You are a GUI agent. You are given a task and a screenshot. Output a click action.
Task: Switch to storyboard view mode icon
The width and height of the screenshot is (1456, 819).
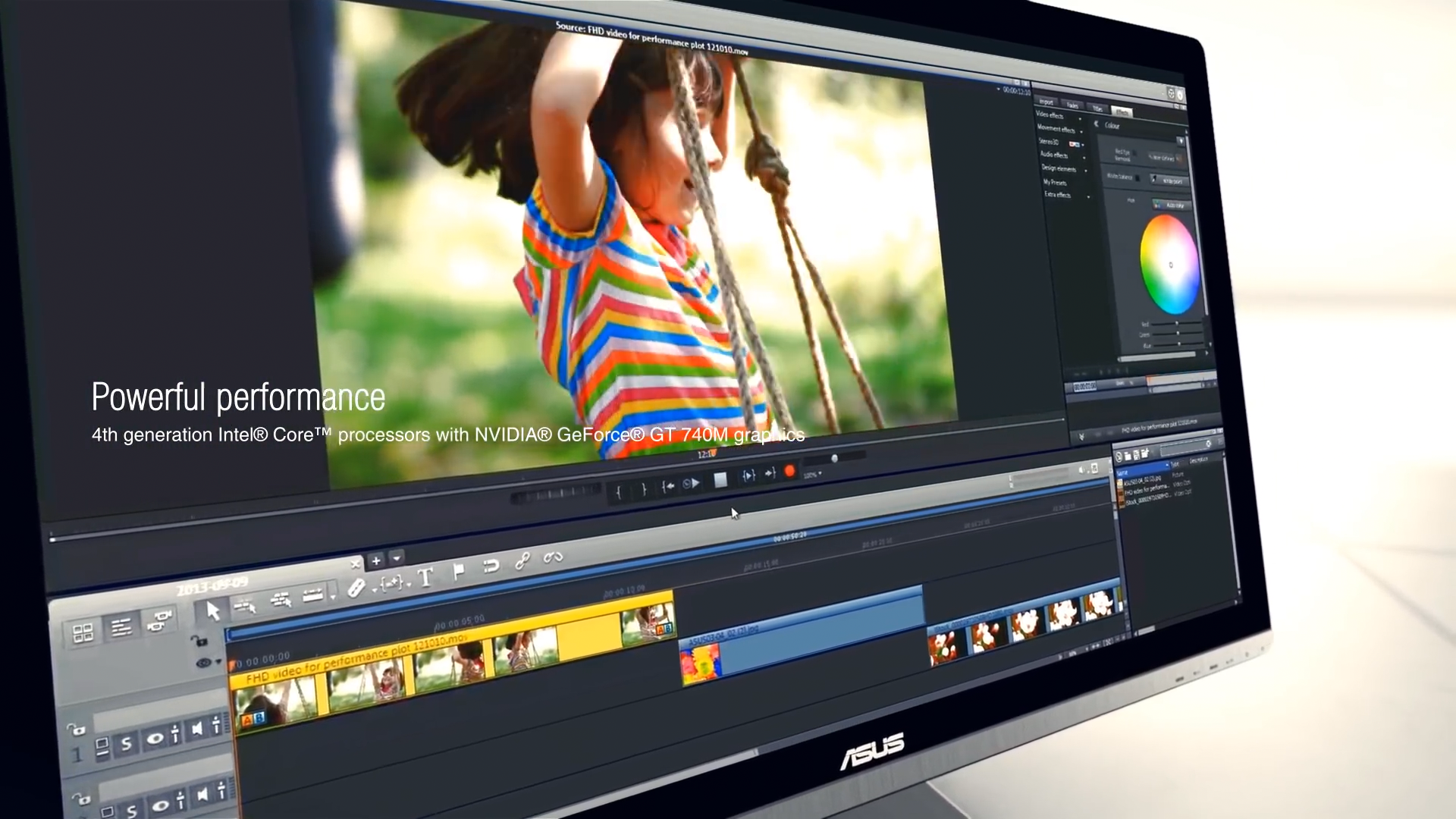[x=83, y=632]
